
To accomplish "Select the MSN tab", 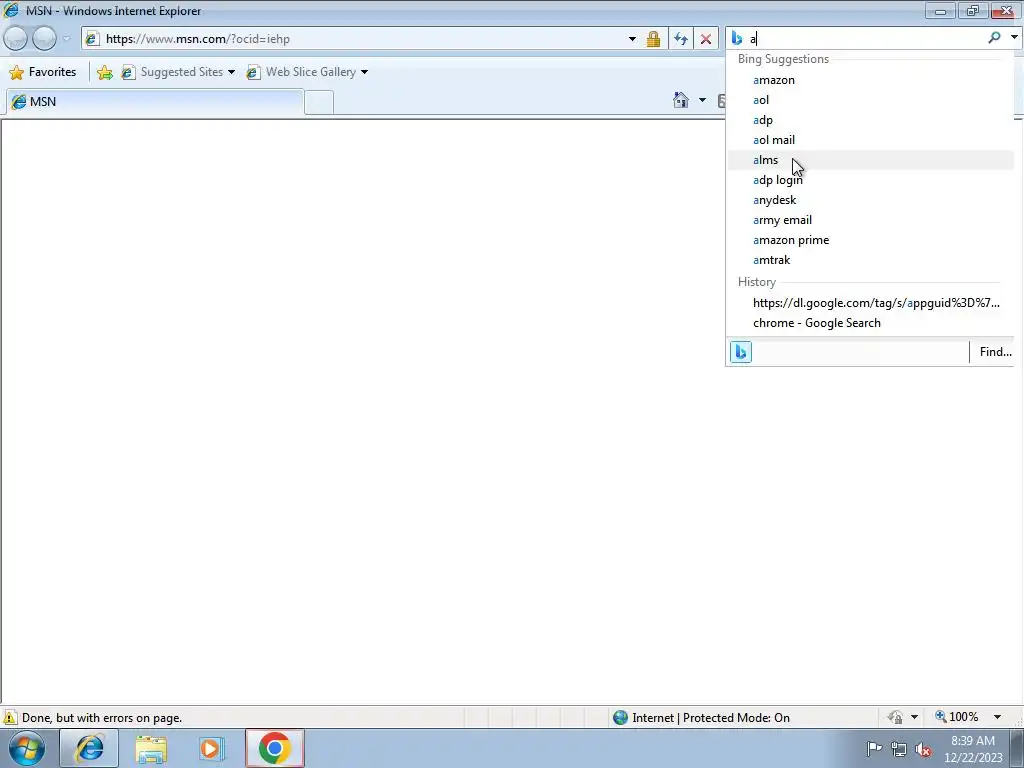I will click(154, 102).
